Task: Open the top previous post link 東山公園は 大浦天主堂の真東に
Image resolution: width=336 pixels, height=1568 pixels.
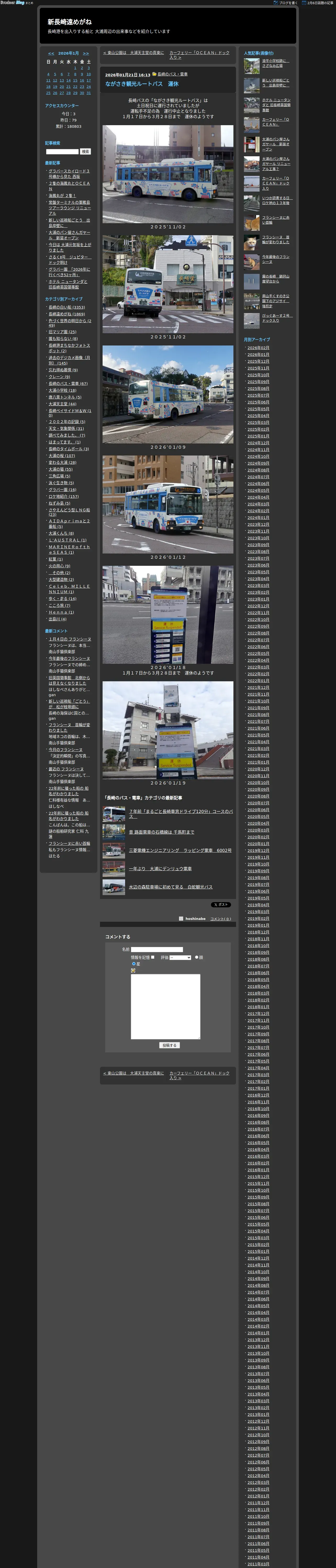Action: (x=133, y=53)
